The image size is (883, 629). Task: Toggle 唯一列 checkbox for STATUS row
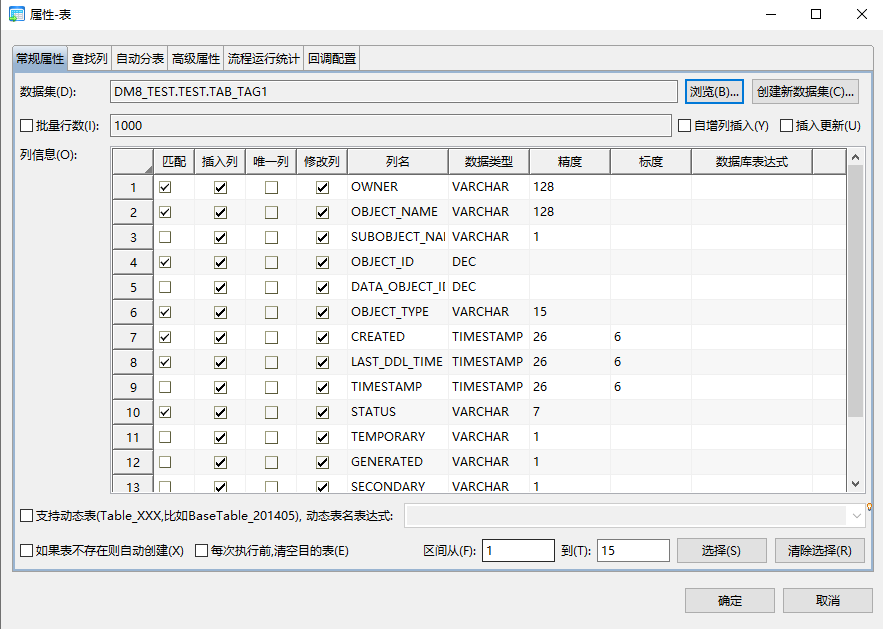click(271, 412)
